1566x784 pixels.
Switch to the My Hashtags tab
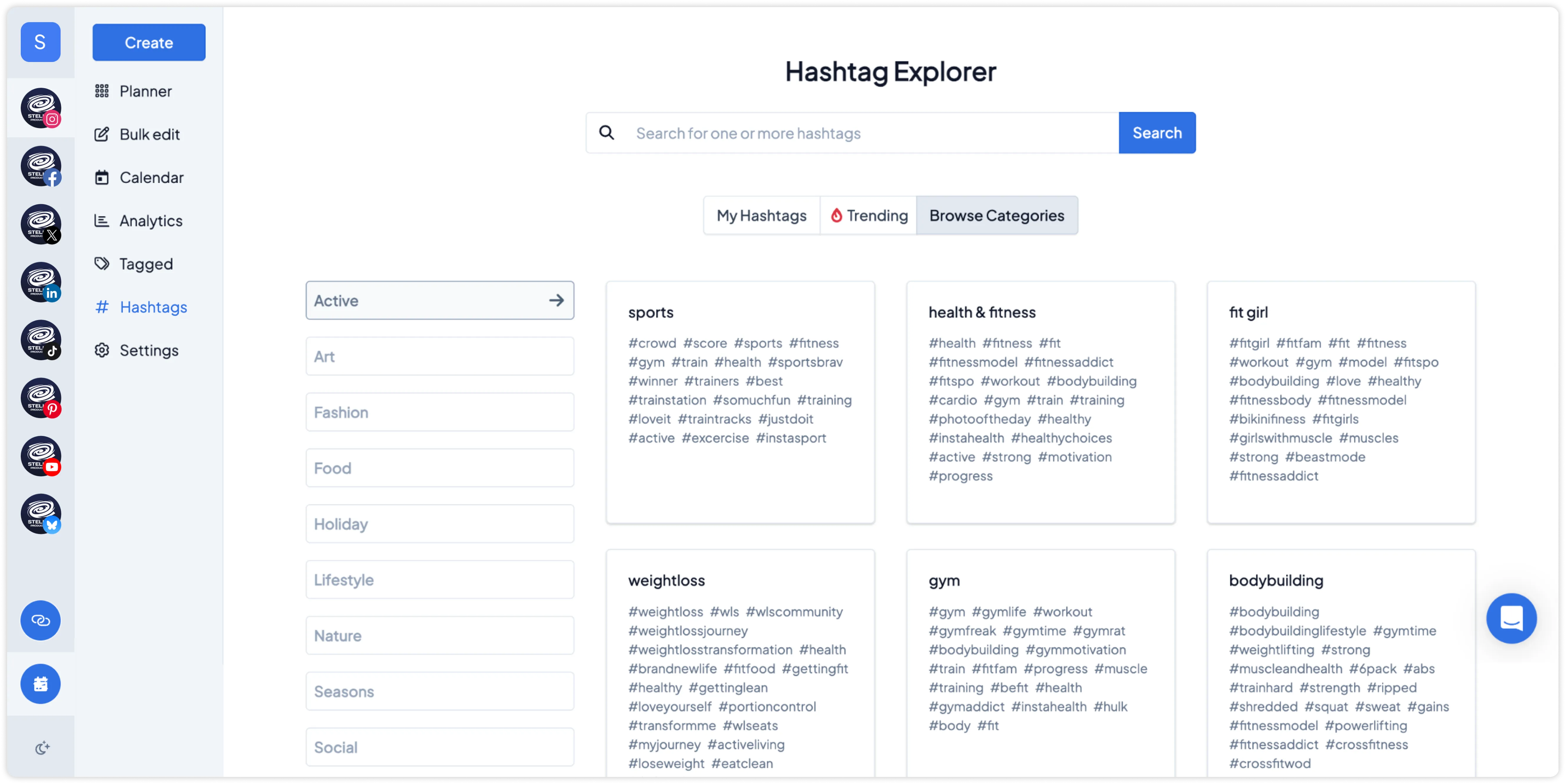[761, 215]
